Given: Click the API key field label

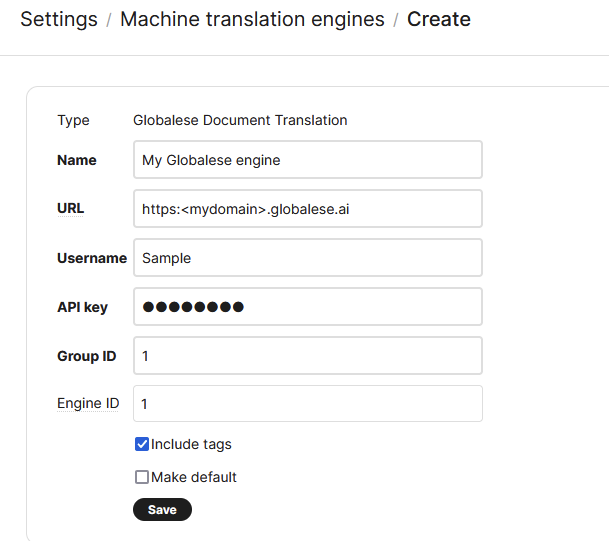Looking at the screenshot, I should point(82,307).
